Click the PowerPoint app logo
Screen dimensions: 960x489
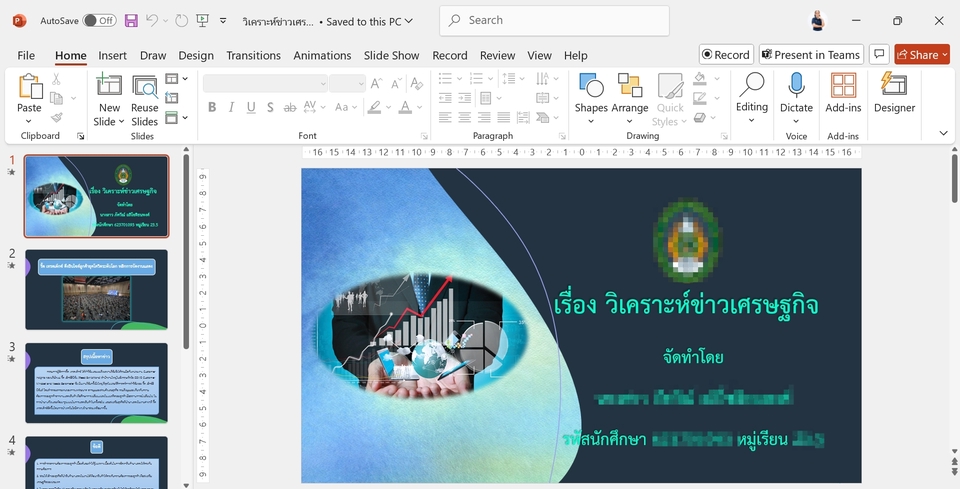[20, 21]
